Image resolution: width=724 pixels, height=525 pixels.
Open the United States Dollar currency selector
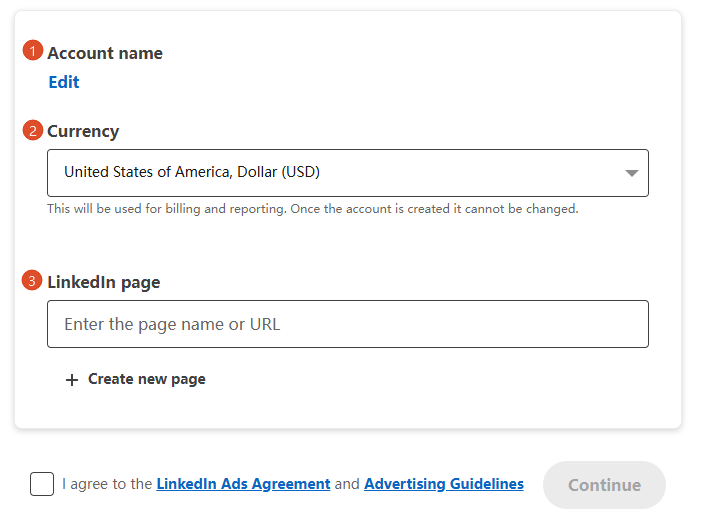[x=347, y=173]
